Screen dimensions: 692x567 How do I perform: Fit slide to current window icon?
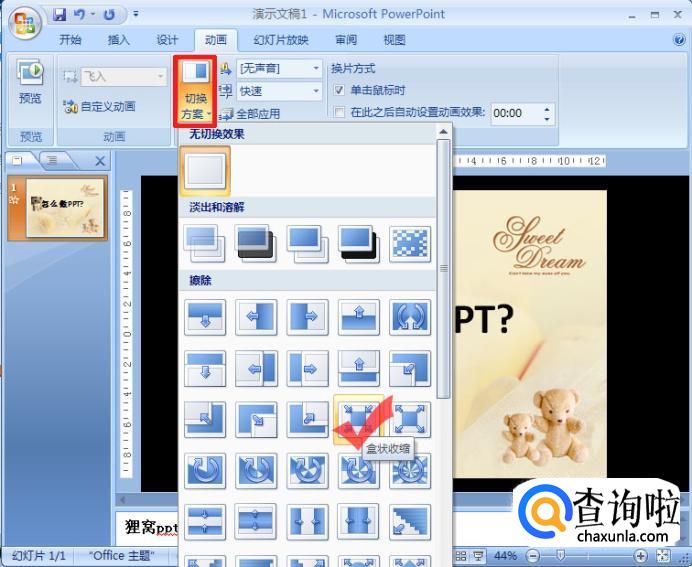(x=663, y=556)
